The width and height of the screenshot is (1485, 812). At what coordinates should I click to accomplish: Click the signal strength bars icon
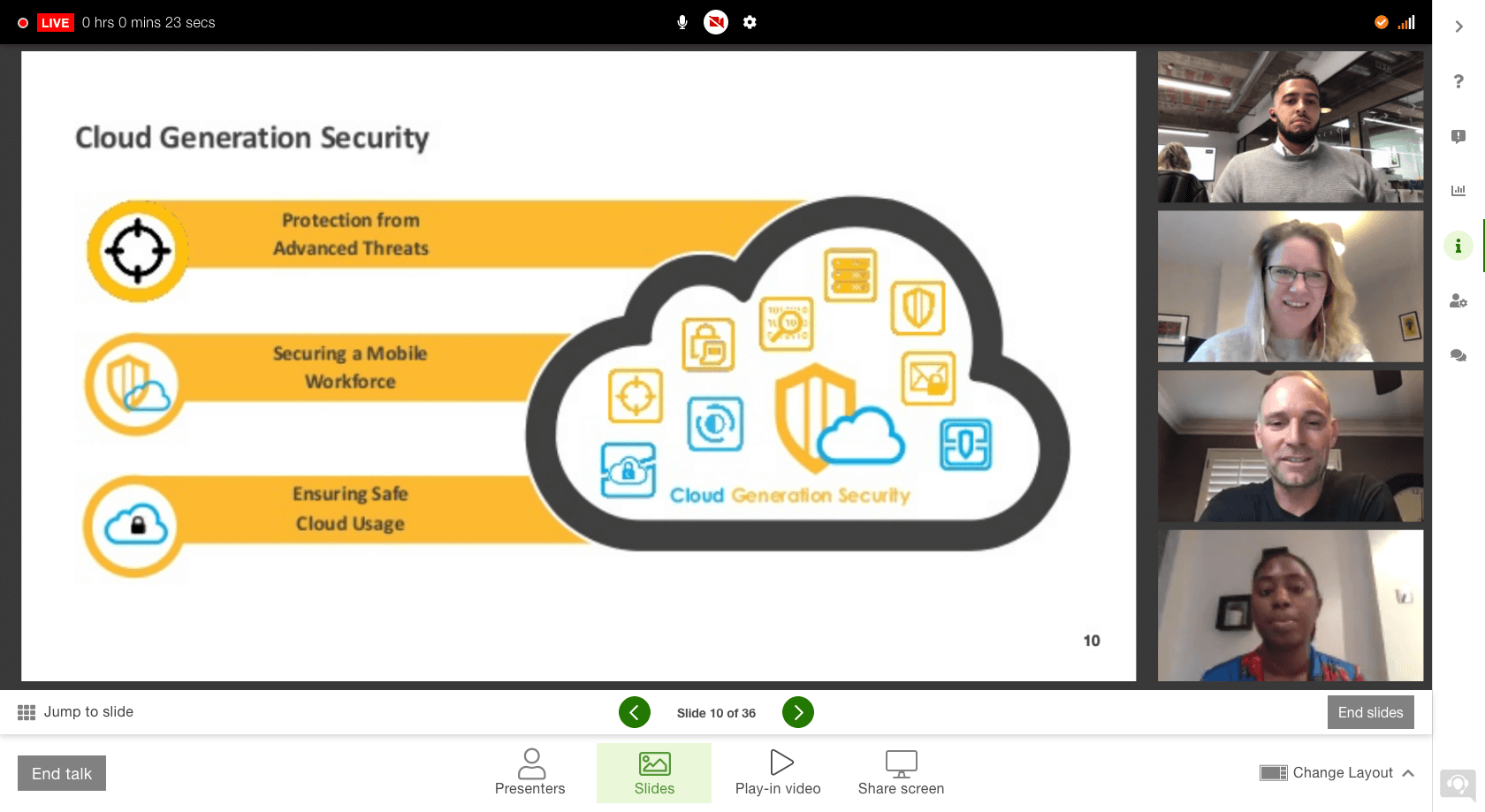1406,22
